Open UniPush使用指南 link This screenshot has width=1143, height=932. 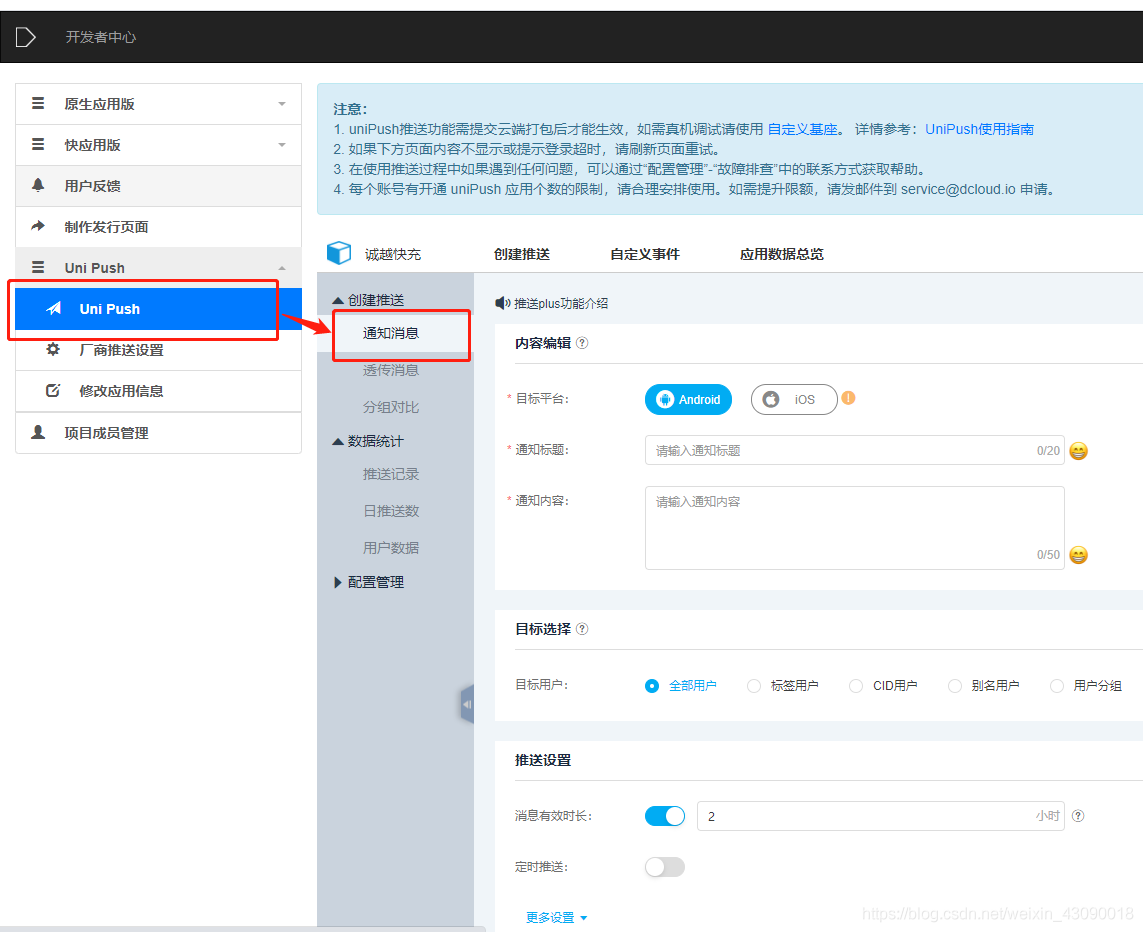pos(980,129)
